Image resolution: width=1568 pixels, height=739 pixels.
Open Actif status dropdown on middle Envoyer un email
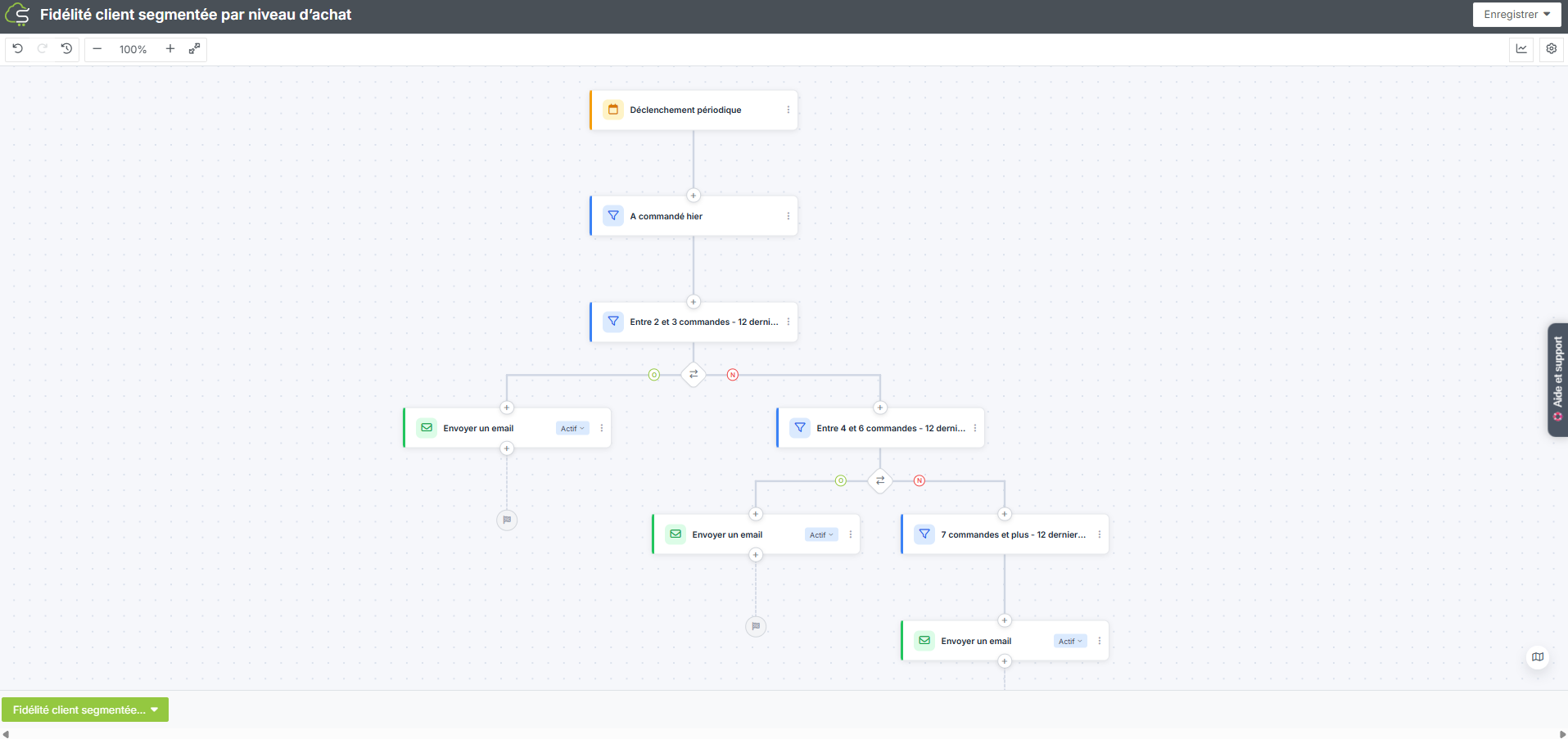821,535
